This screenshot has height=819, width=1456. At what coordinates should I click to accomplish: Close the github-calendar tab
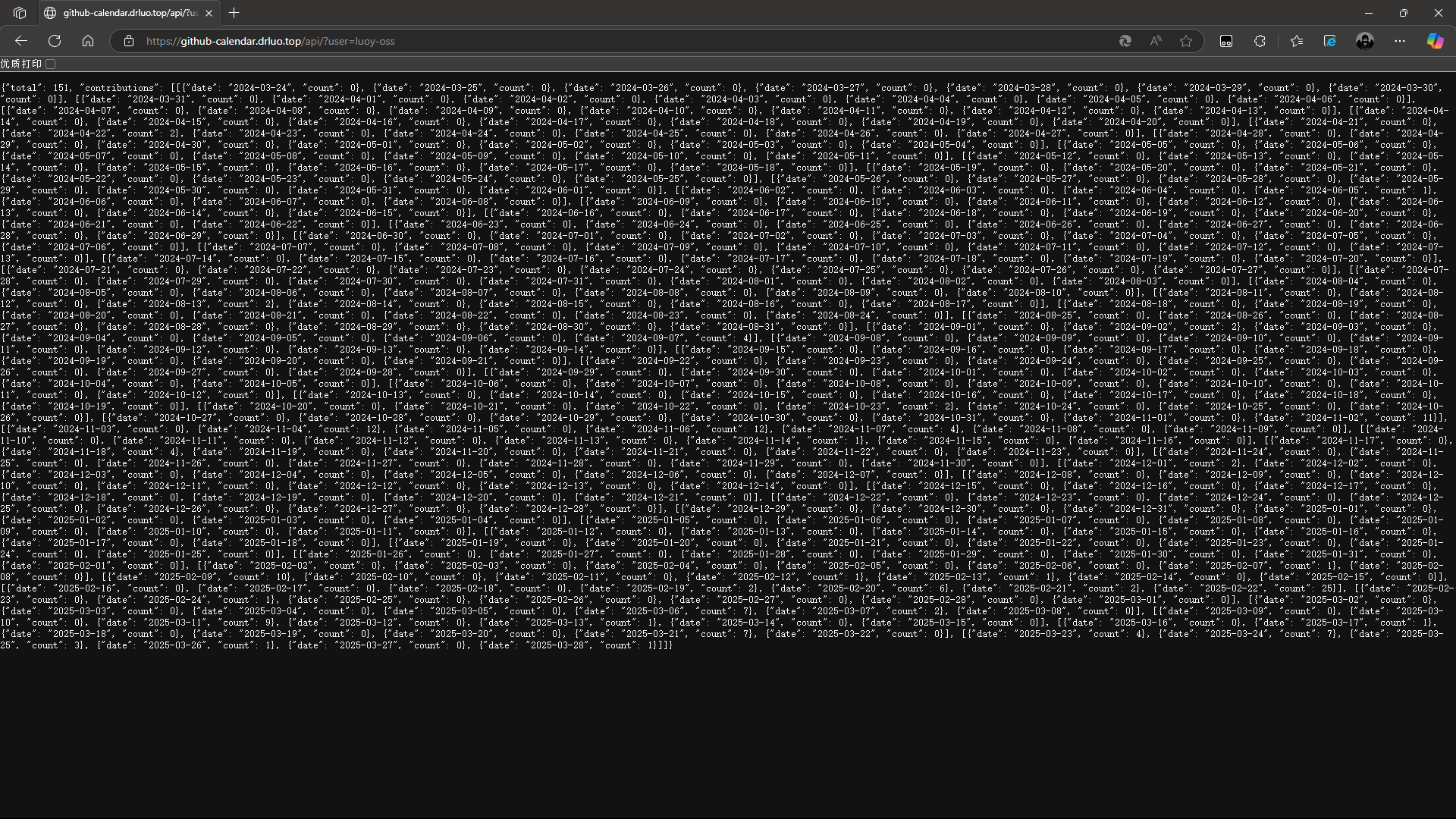[209, 13]
